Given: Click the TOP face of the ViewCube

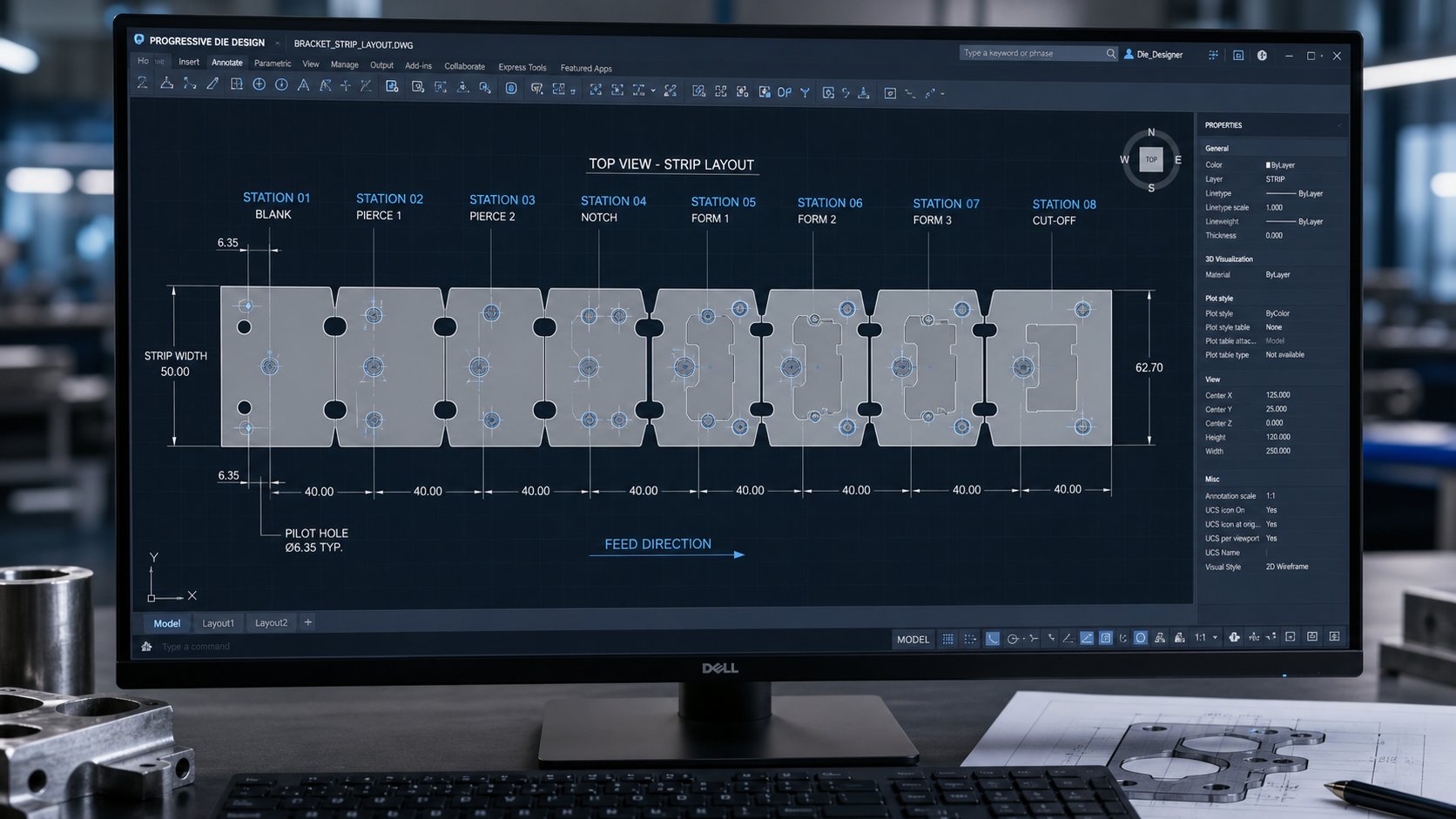Looking at the screenshot, I should click(1151, 159).
